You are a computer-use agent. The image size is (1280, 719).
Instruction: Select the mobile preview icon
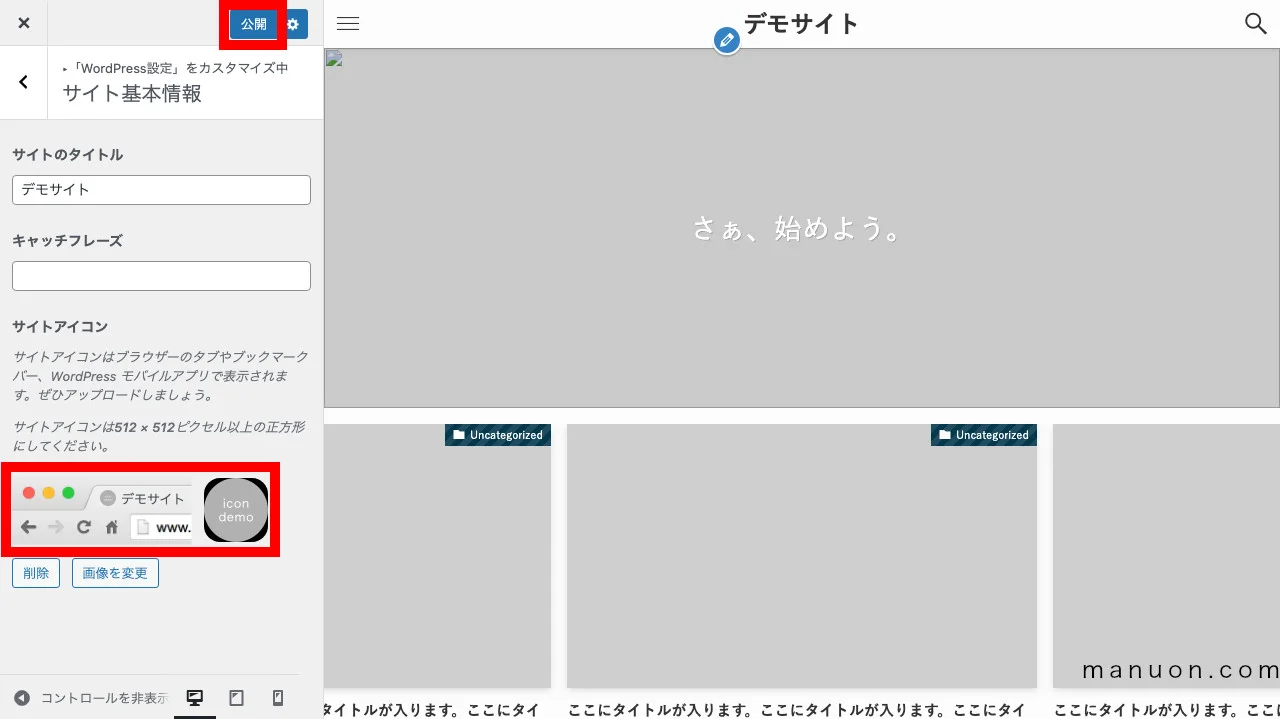pyautogui.click(x=278, y=697)
